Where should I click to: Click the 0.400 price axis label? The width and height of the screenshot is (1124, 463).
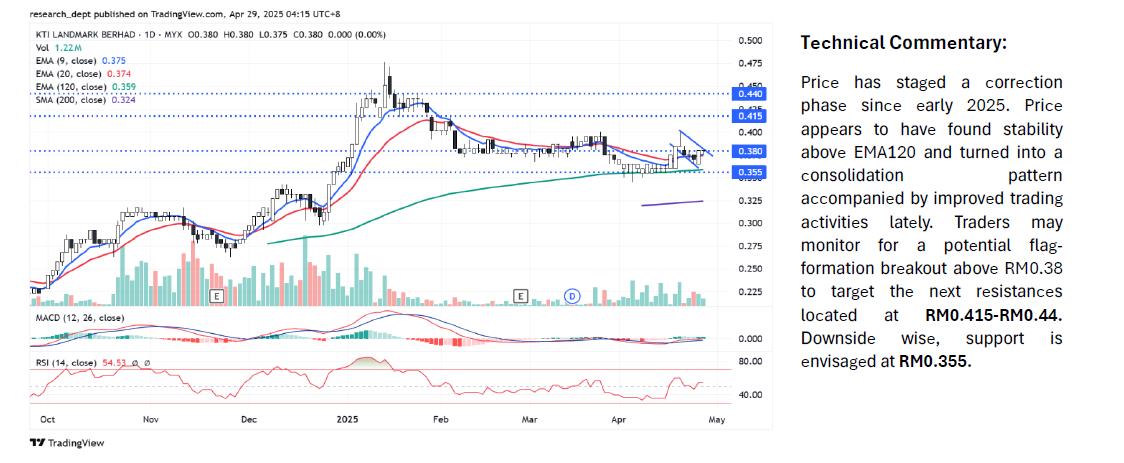pyautogui.click(x=749, y=132)
